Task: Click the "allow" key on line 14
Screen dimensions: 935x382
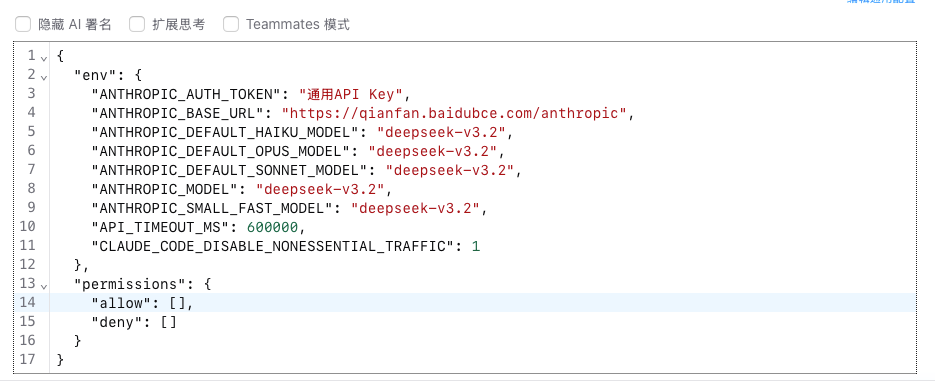Action: click(x=121, y=303)
